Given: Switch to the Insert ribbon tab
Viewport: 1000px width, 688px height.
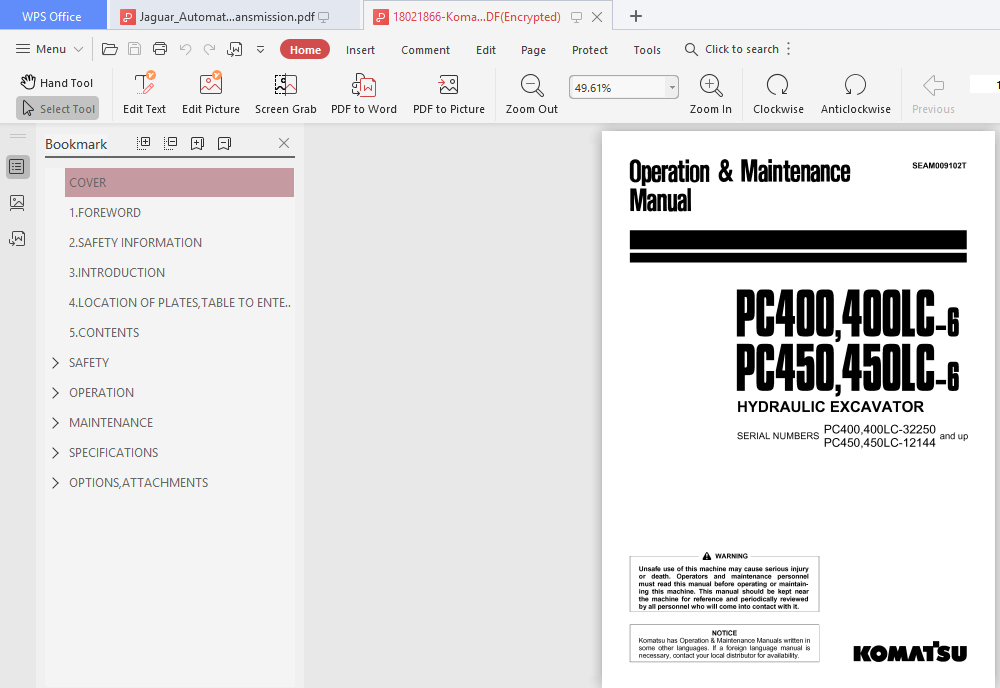Looking at the screenshot, I should tap(360, 50).
